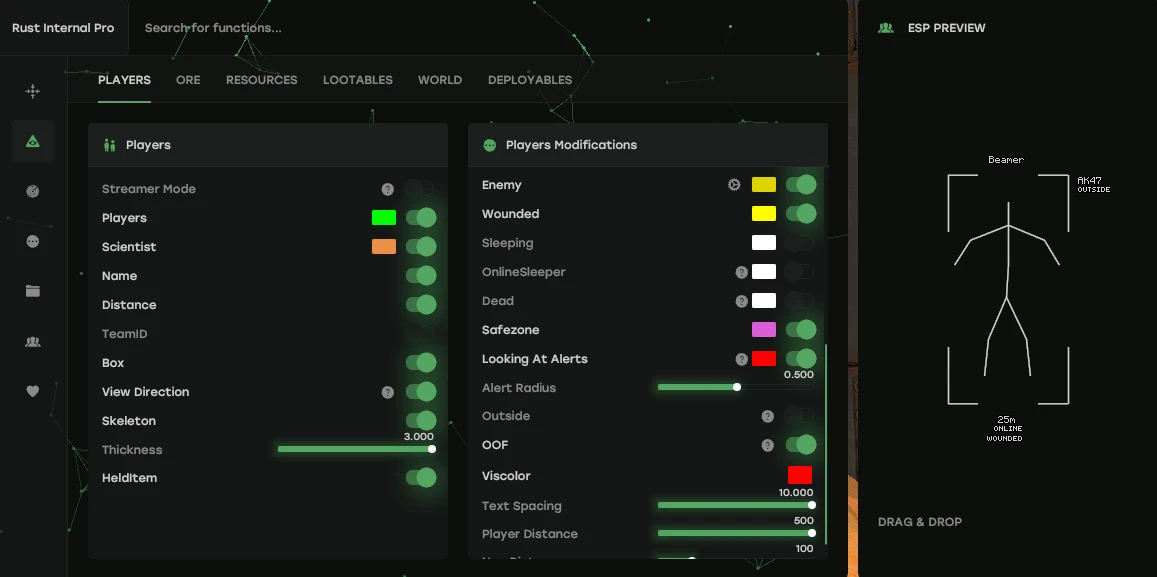Disable the HeldItem toggle
The height and width of the screenshot is (577, 1157).
click(421, 478)
